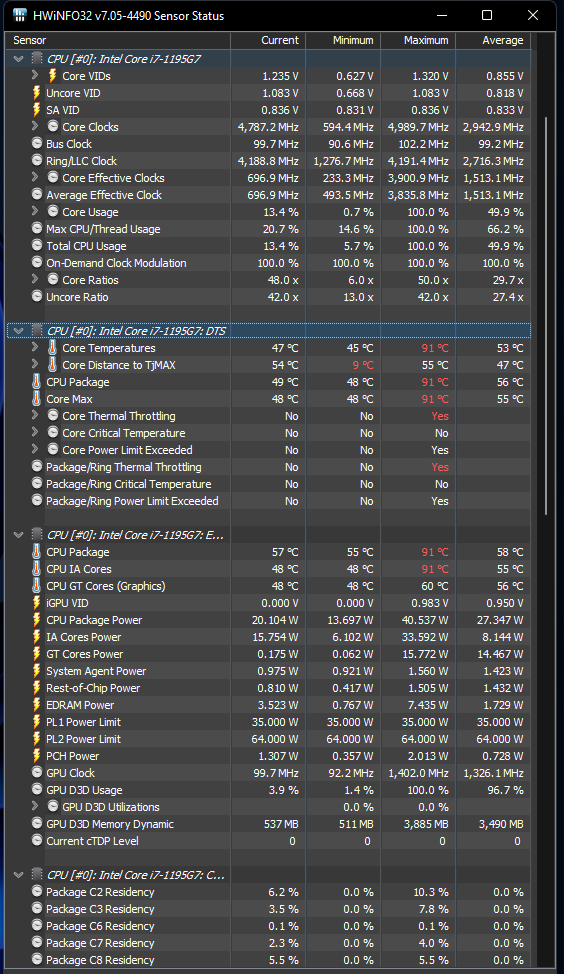Click the icon next to Ring/LLC Clock

[x=37, y=161]
